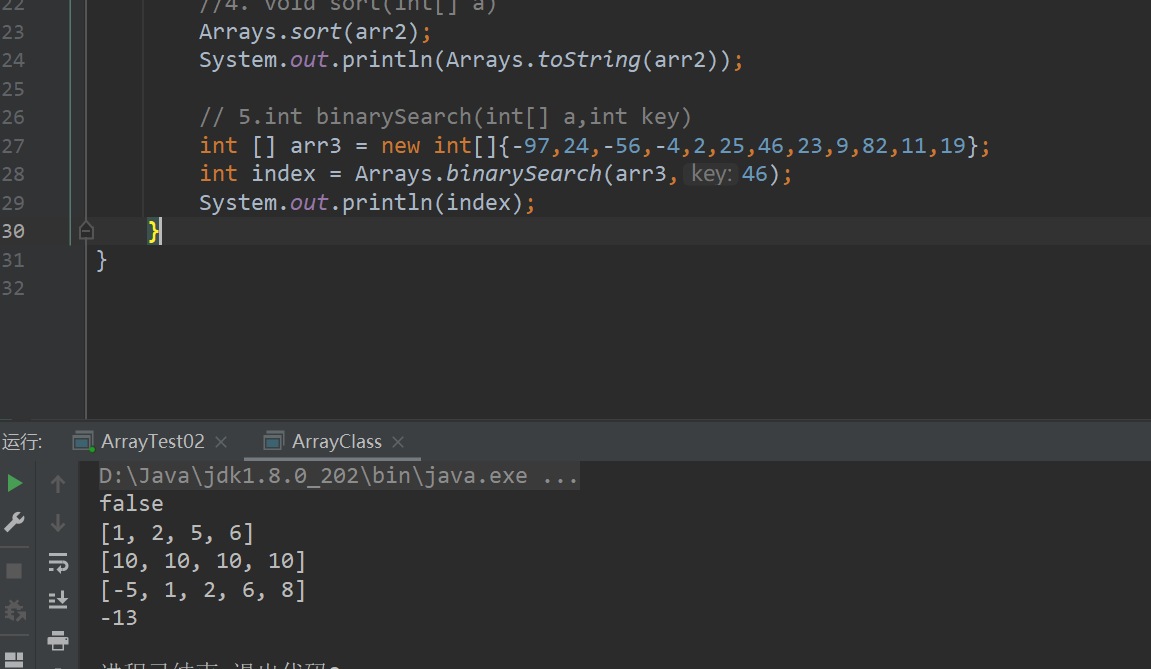Click the java.exe command line in console
Image resolution: width=1151 pixels, height=669 pixels.
[338, 476]
